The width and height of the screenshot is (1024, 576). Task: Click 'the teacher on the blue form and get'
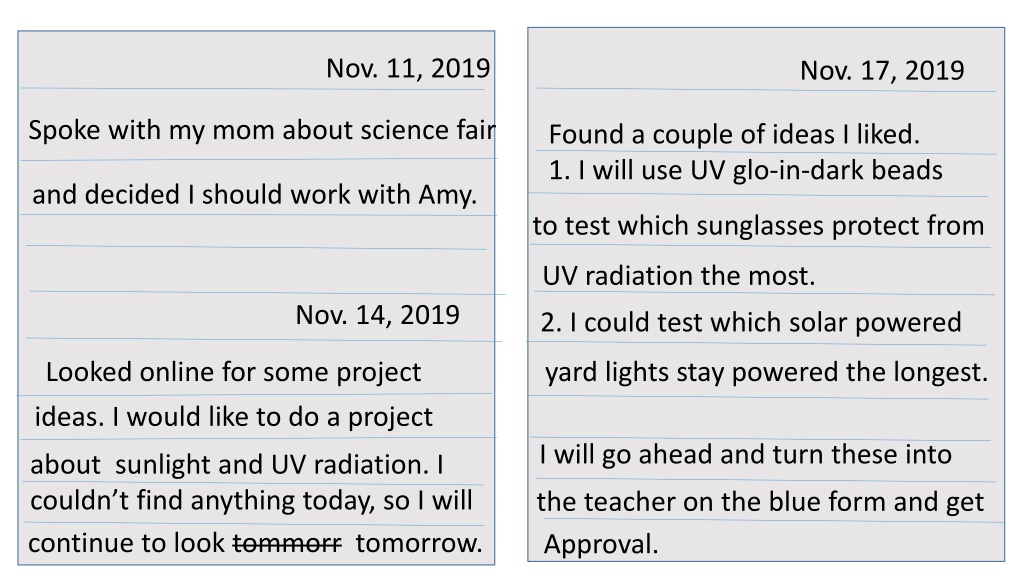click(760, 502)
